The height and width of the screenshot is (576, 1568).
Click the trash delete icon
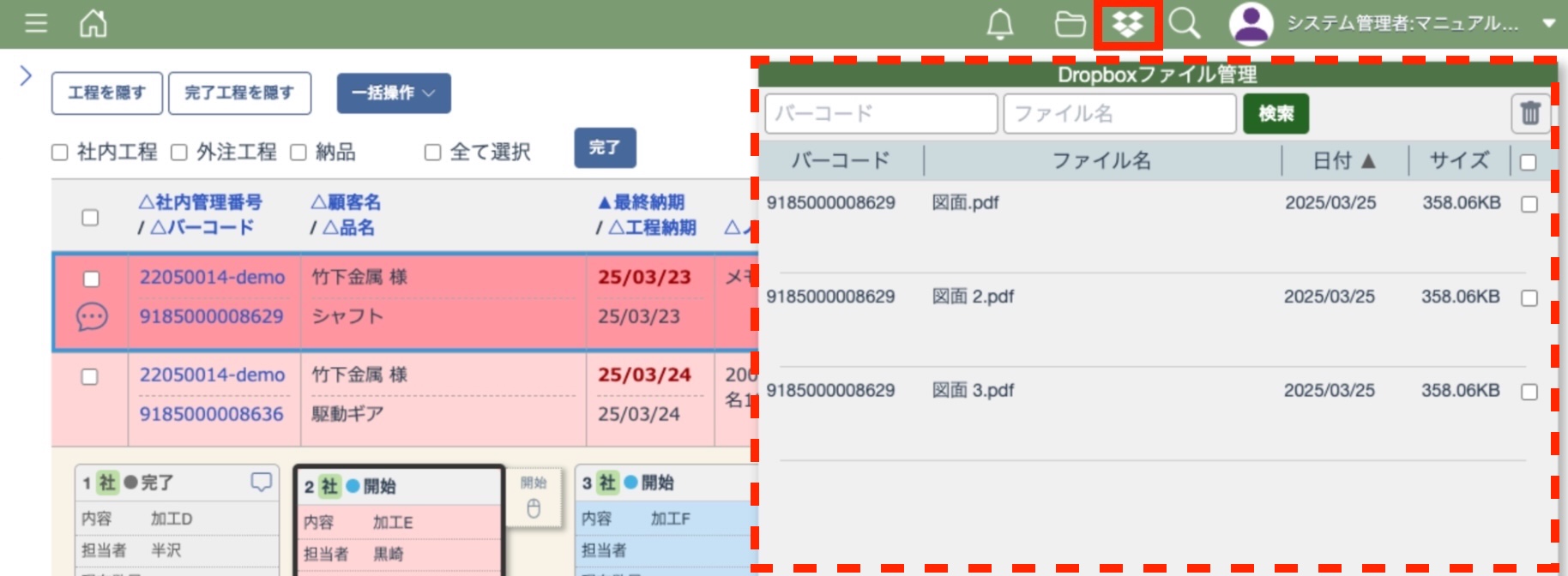click(1530, 113)
